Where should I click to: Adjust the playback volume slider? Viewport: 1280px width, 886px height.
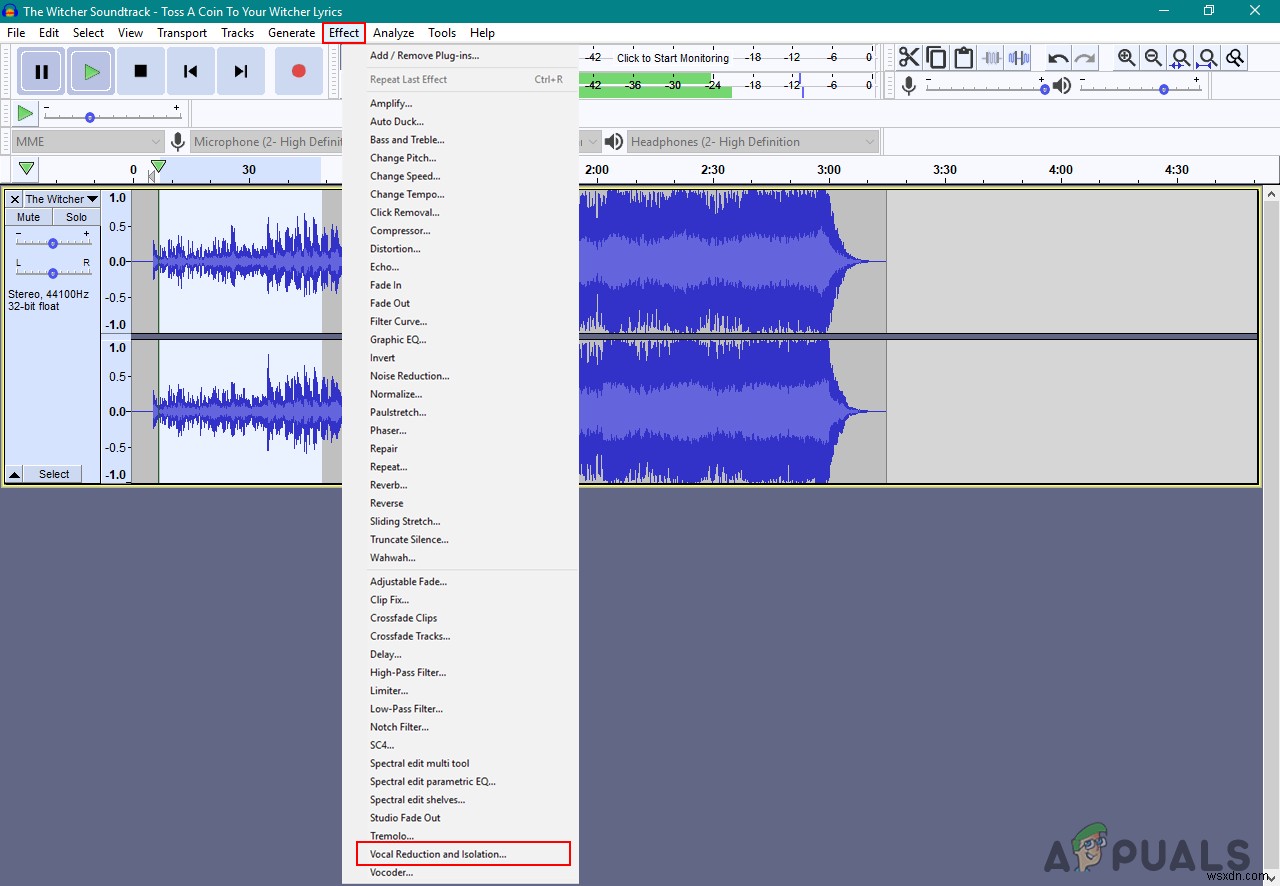click(x=1163, y=89)
